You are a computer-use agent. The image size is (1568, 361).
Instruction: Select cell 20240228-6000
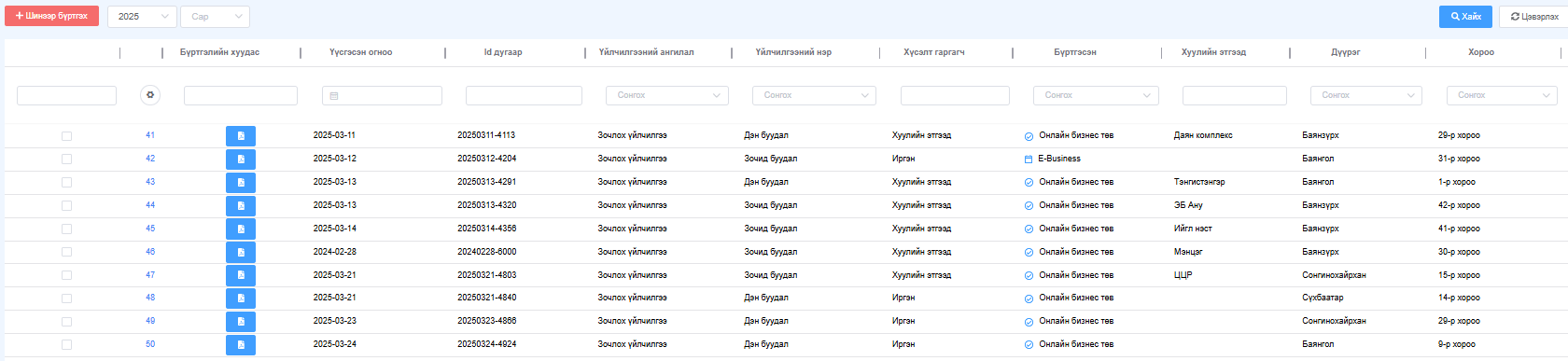tap(486, 252)
